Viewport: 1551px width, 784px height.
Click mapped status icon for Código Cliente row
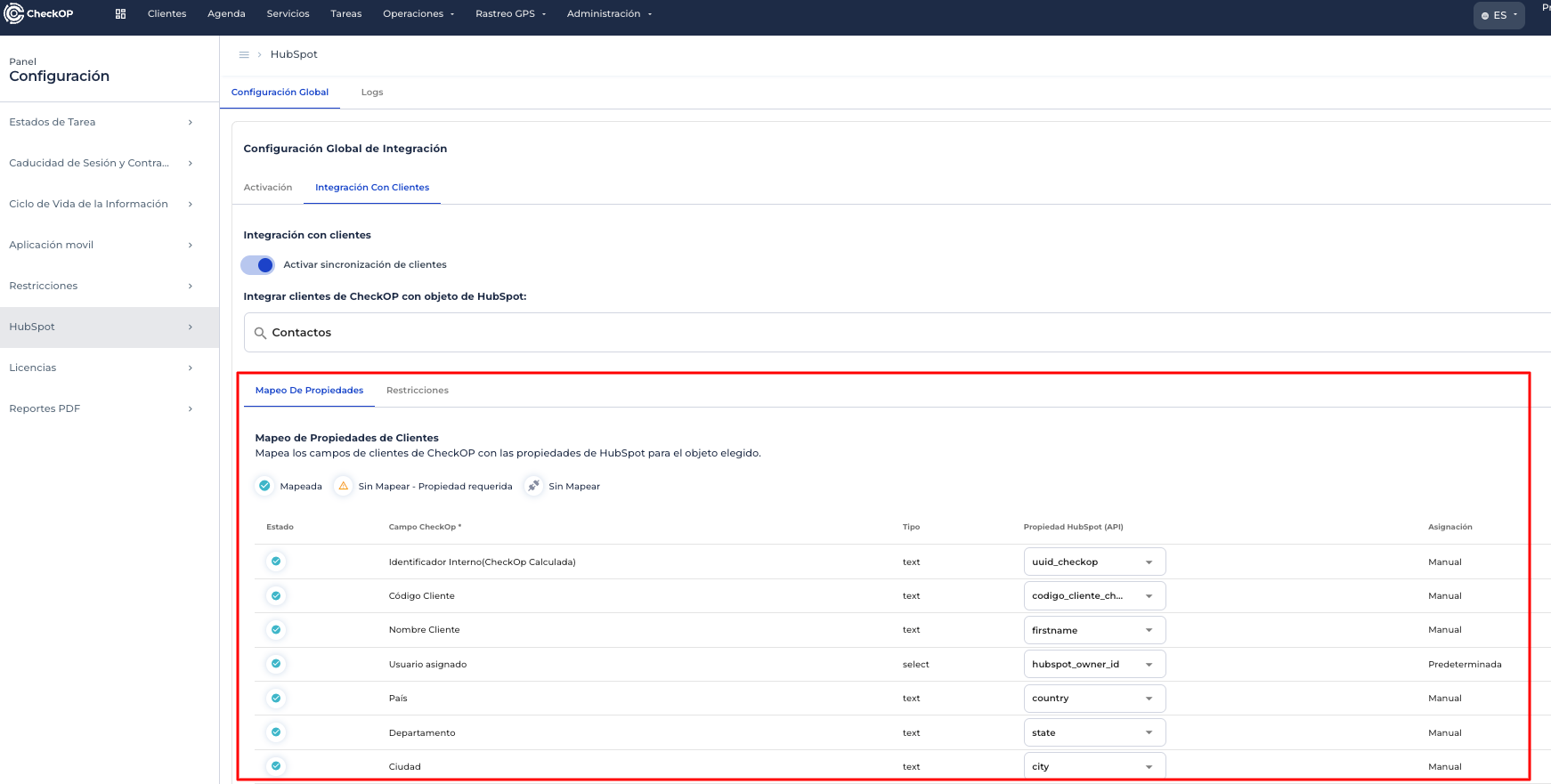point(276,595)
